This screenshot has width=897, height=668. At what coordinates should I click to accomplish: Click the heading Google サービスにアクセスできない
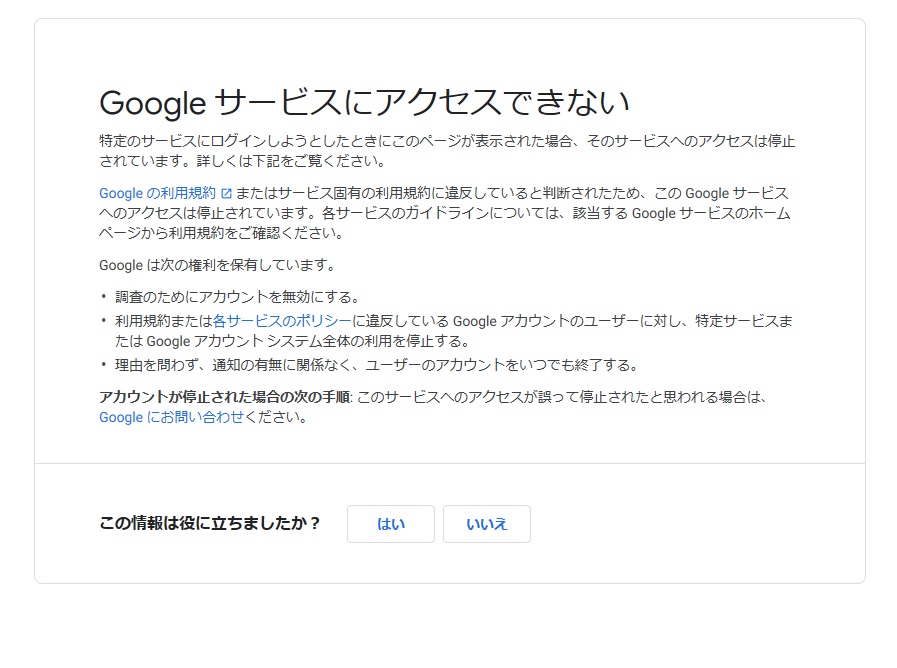coord(364,103)
